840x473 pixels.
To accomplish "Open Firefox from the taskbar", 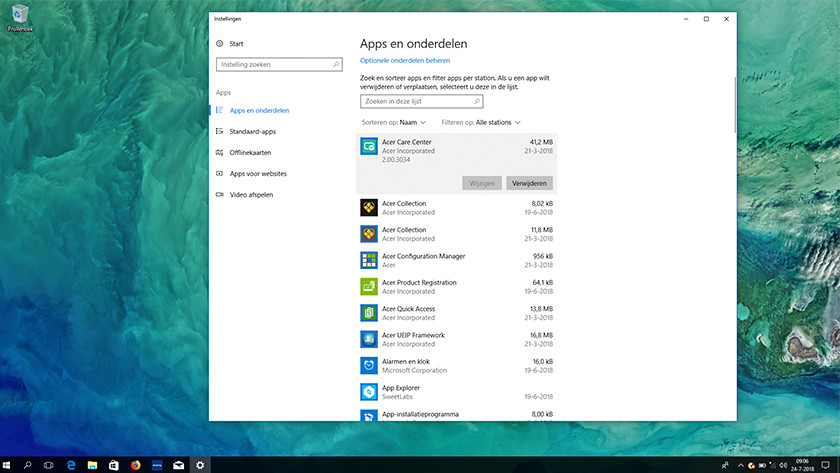I will 136,465.
